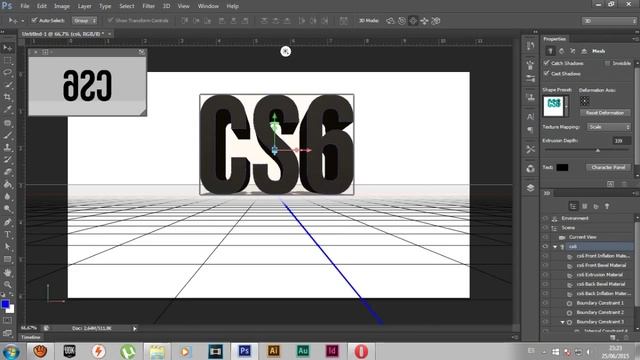640x360 pixels.
Task: Click the foreground blue color swatch
Action: pyautogui.click(x=5, y=304)
